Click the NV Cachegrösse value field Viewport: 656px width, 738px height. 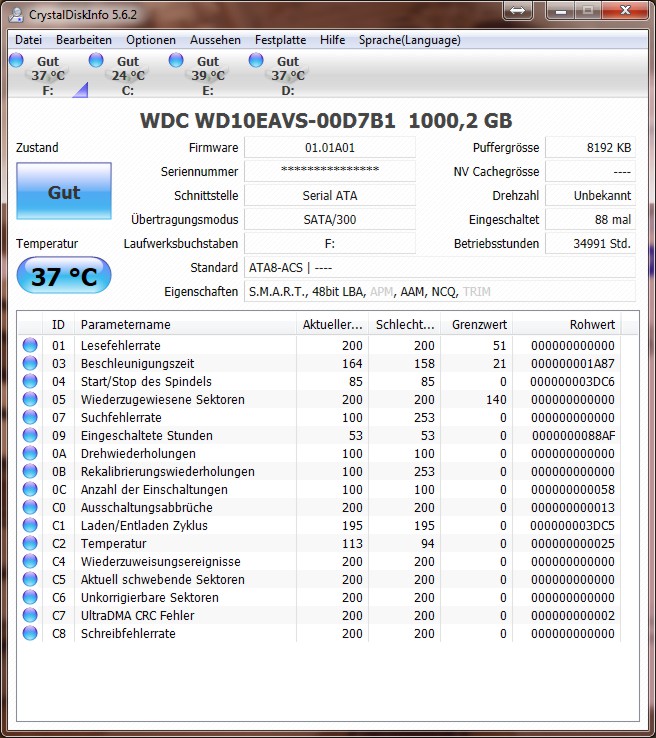pos(590,171)
